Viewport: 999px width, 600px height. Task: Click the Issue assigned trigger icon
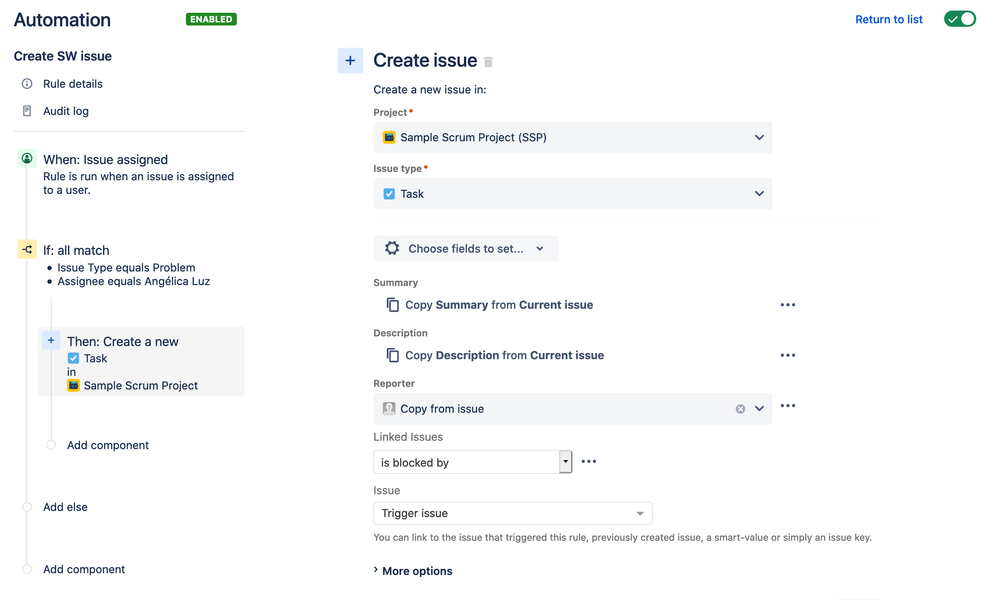coord(27,158)
